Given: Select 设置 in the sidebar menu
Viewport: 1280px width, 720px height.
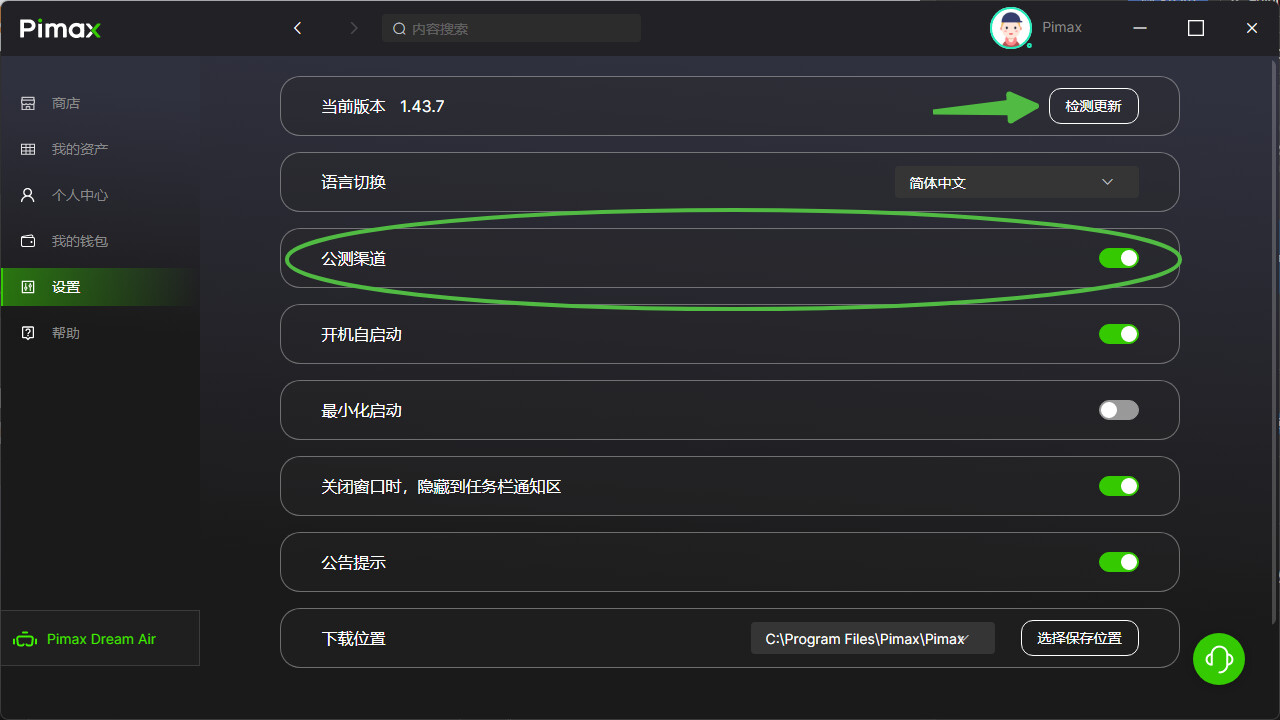Looking at the screenshot, I should point(66,287).
